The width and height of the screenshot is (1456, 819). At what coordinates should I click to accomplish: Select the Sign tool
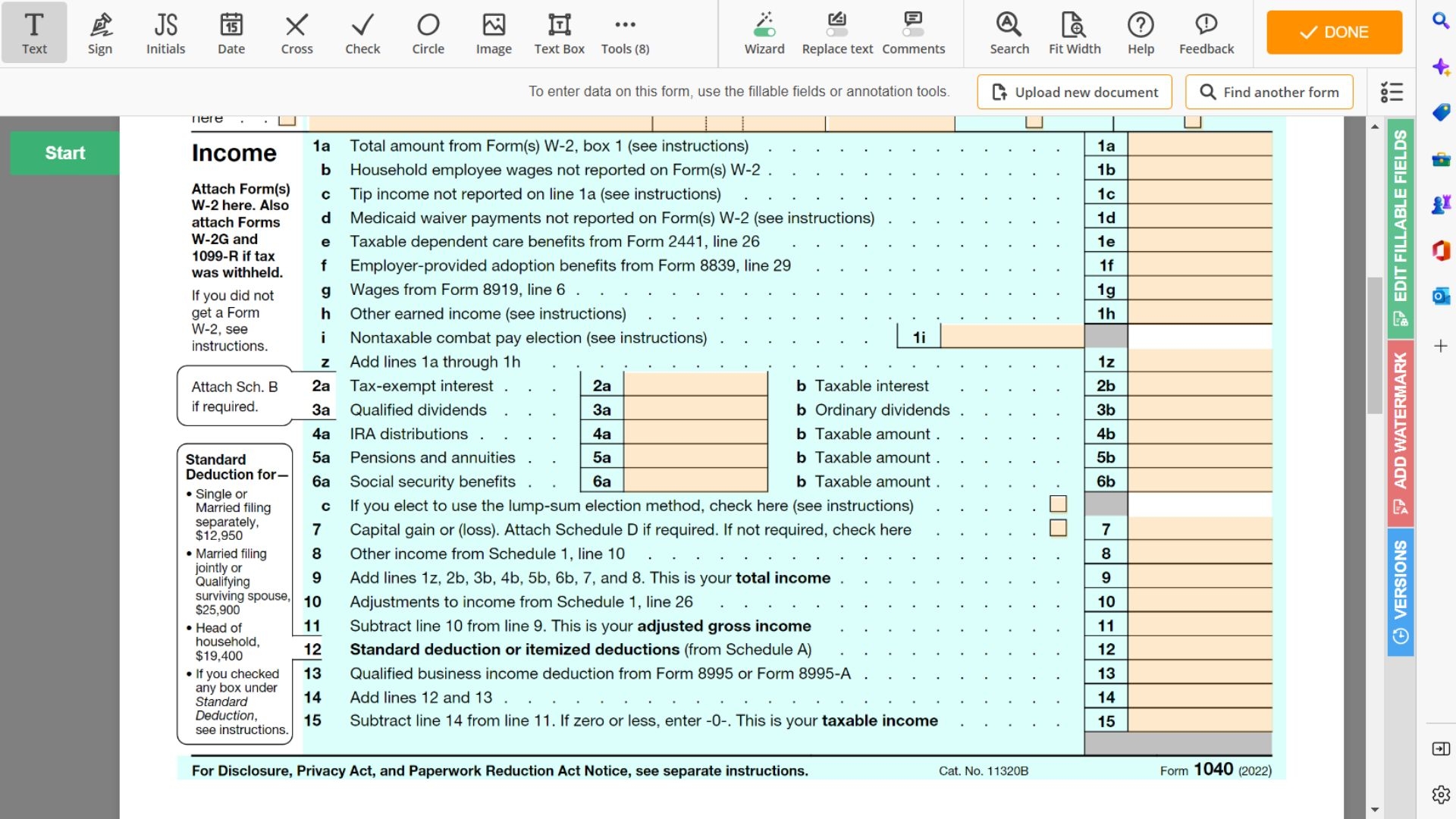coord(99,33)
